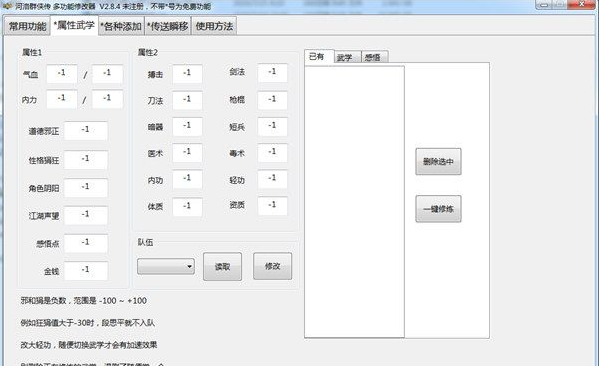Open the *各种添加 tab

(x=121, y=26)
